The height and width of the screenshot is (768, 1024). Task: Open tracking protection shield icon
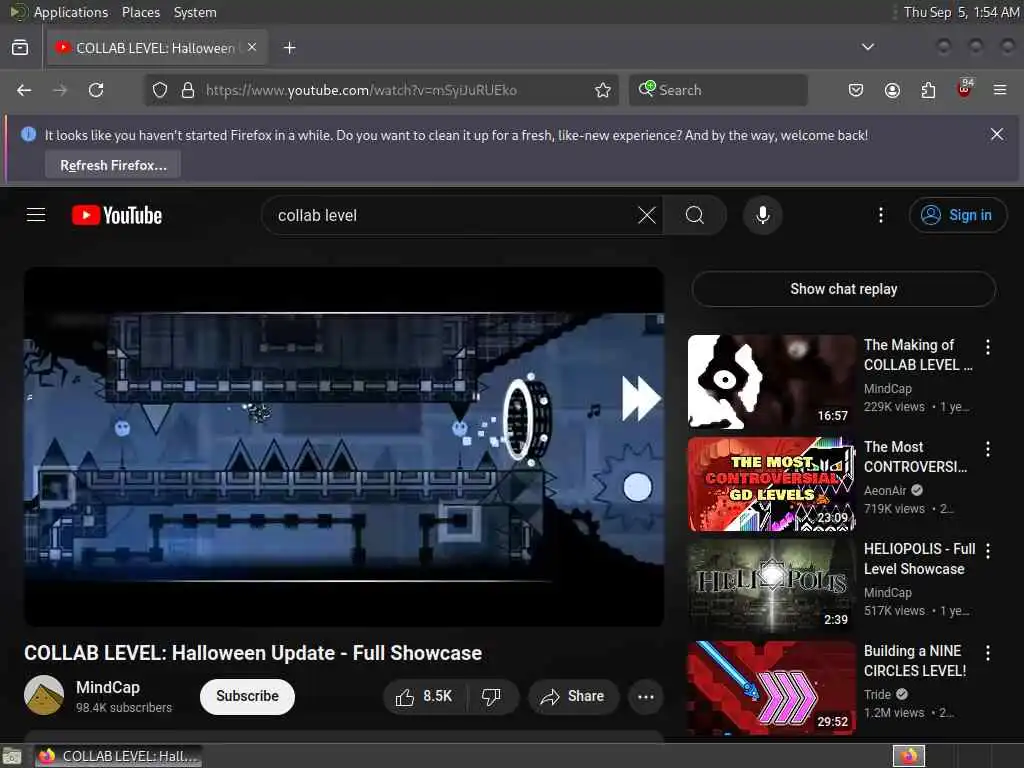[160, 90]
